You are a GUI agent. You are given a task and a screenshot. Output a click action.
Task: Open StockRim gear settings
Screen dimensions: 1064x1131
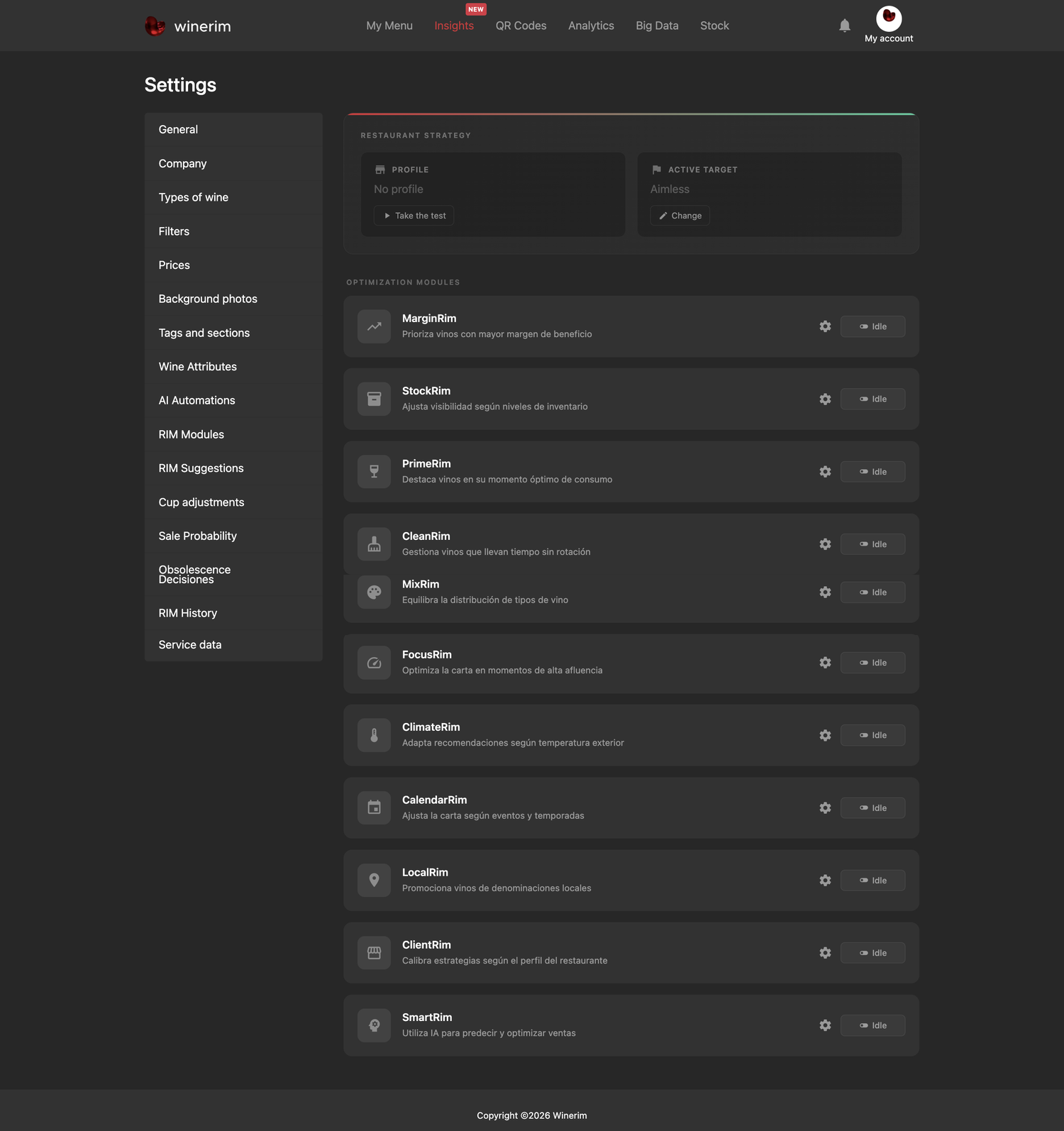click(x=825, y=399)
